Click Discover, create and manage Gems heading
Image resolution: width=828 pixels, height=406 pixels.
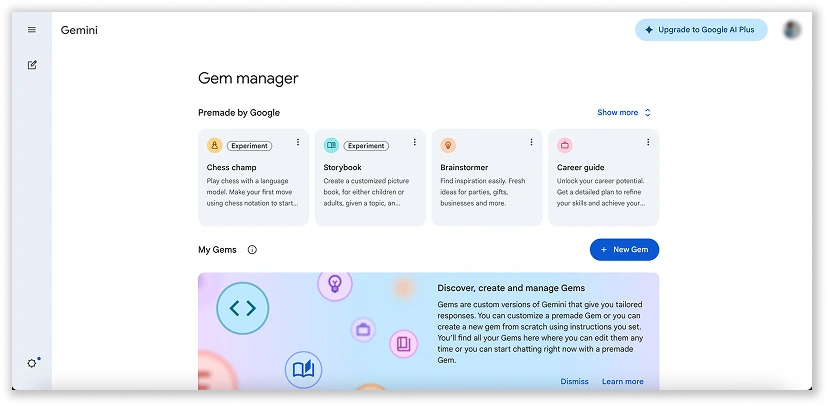[x=511, y=288]
